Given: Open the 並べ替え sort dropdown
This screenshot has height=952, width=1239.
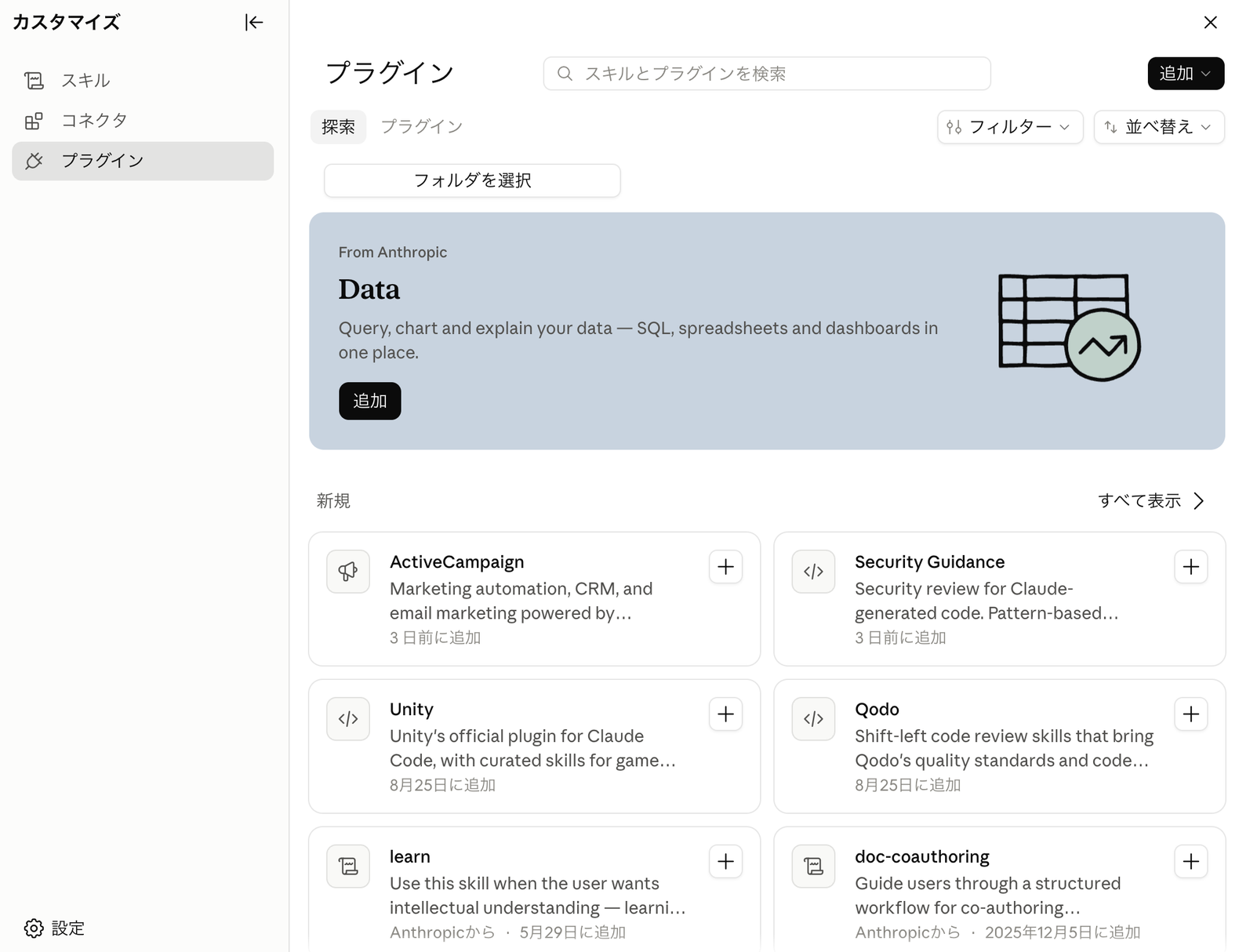Looking at the screenshot, I should coord(1159,127).
